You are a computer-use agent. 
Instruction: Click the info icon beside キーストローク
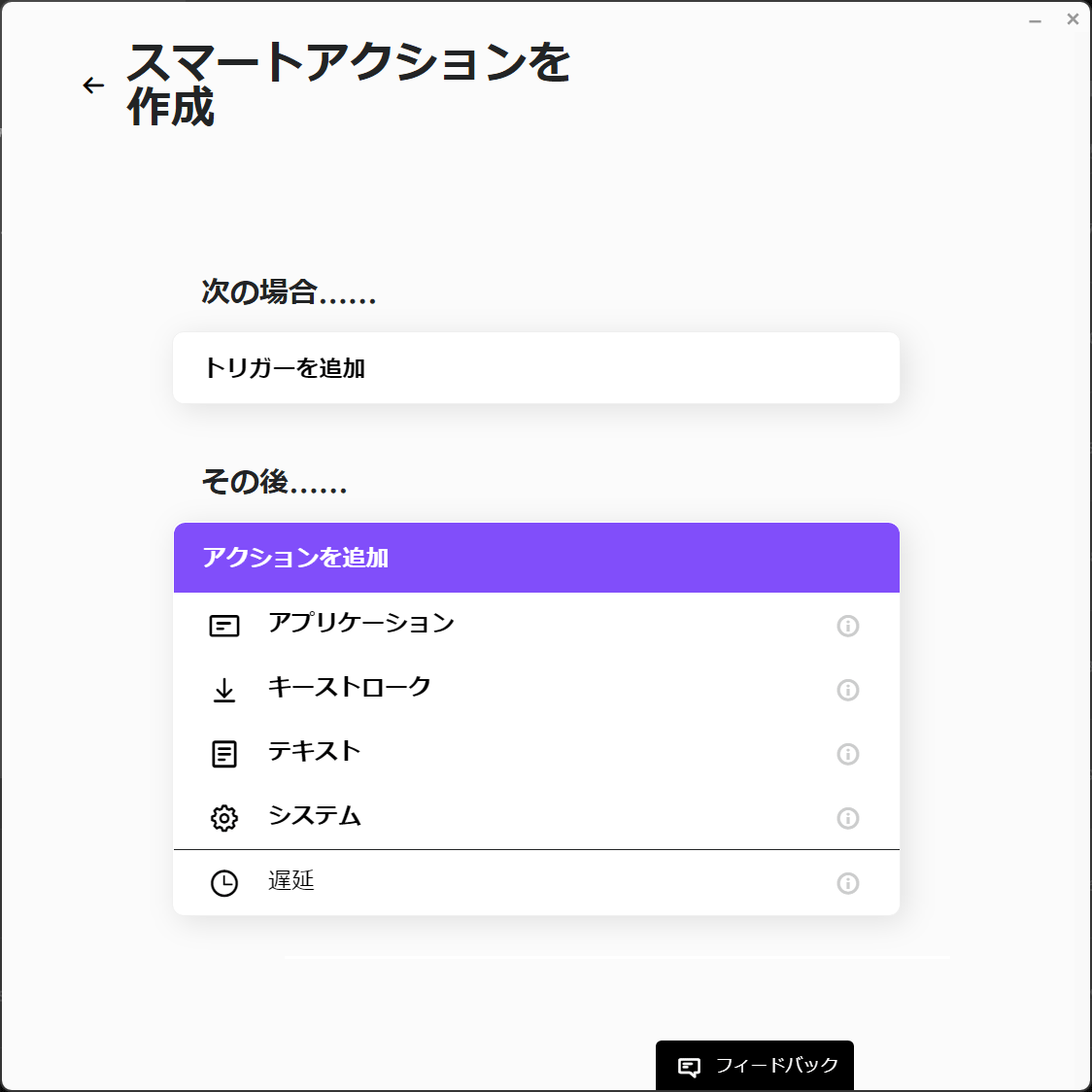click(x=847, y=690)
